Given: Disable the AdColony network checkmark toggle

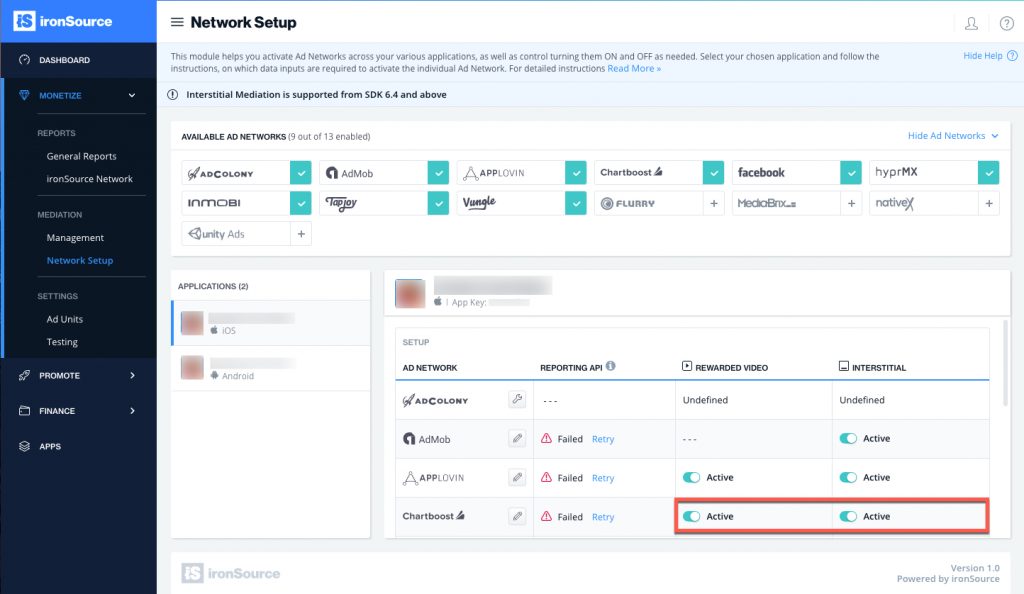Looking at the screenshot, I should (300, 172).
